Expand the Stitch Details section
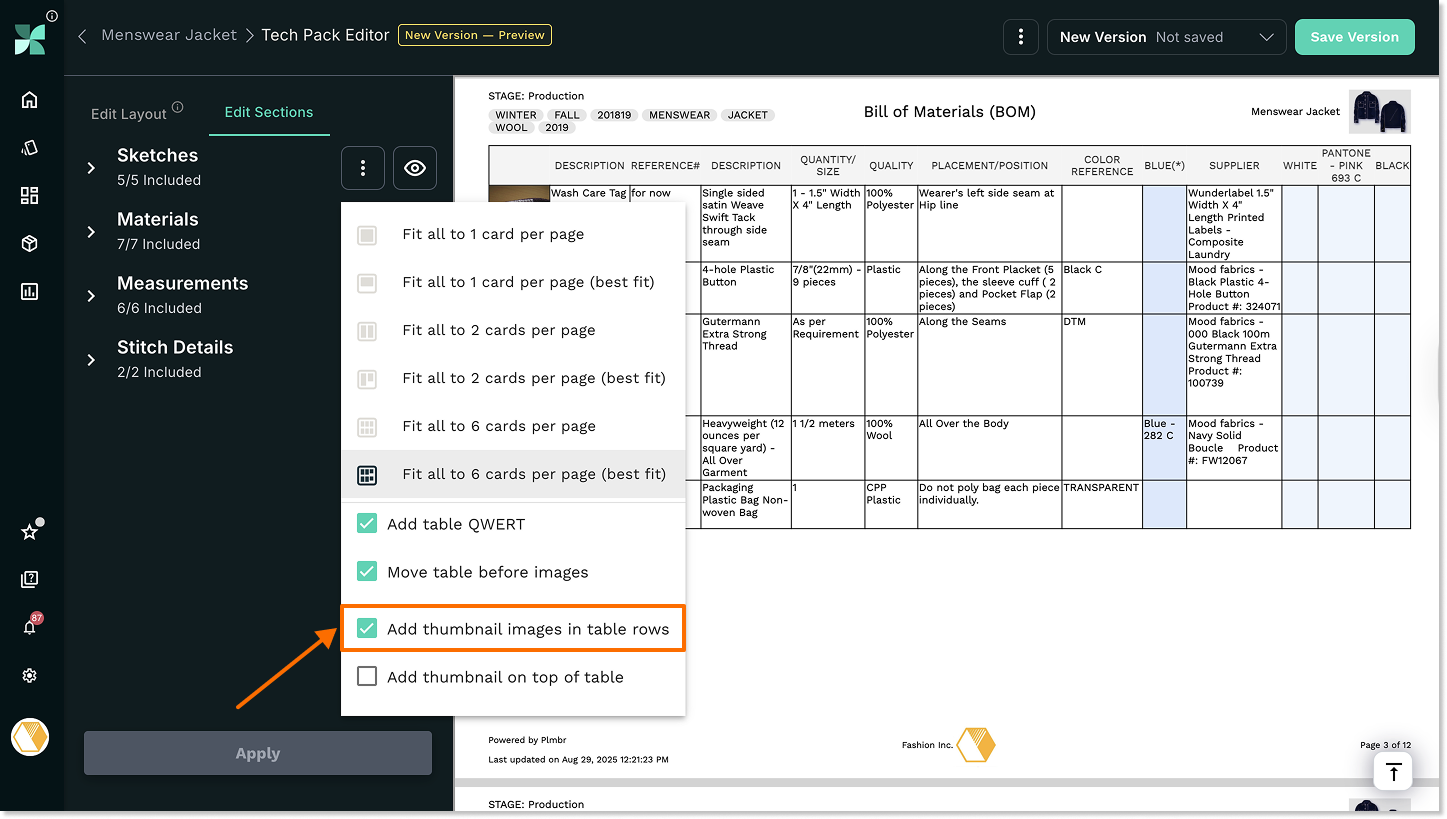The image size is (1447, 819). (91, 360)
